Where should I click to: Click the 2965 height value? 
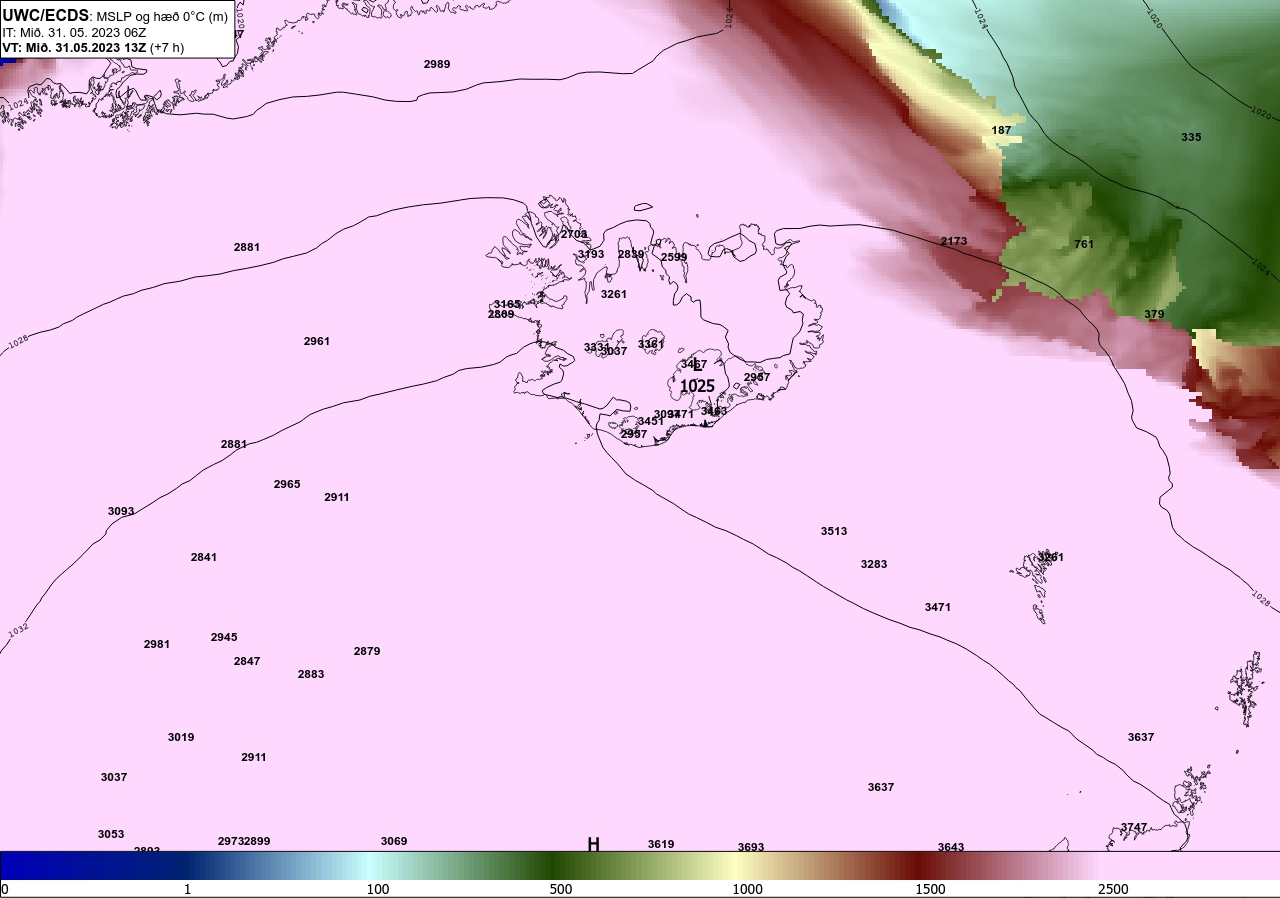tap(287, 484)
